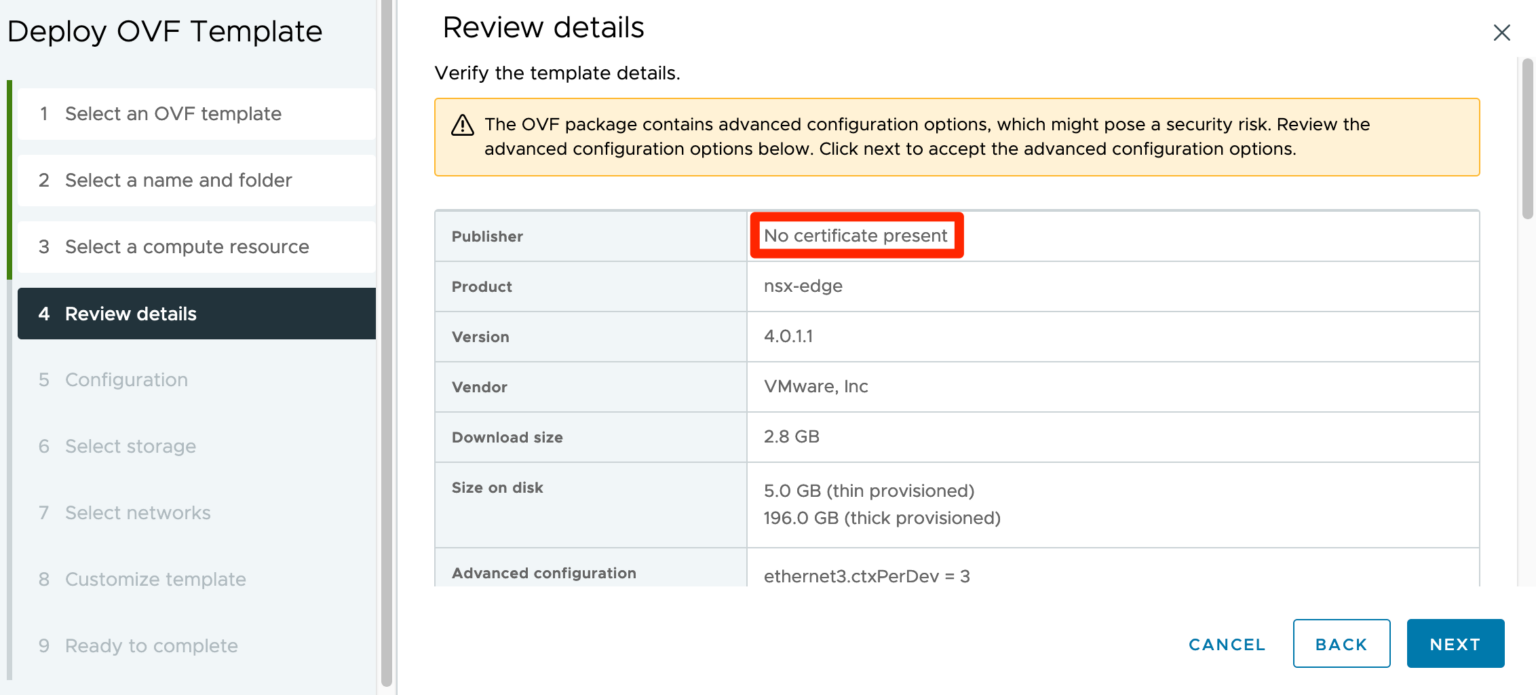Select step 1 Select an OVF template

[173, 113]
